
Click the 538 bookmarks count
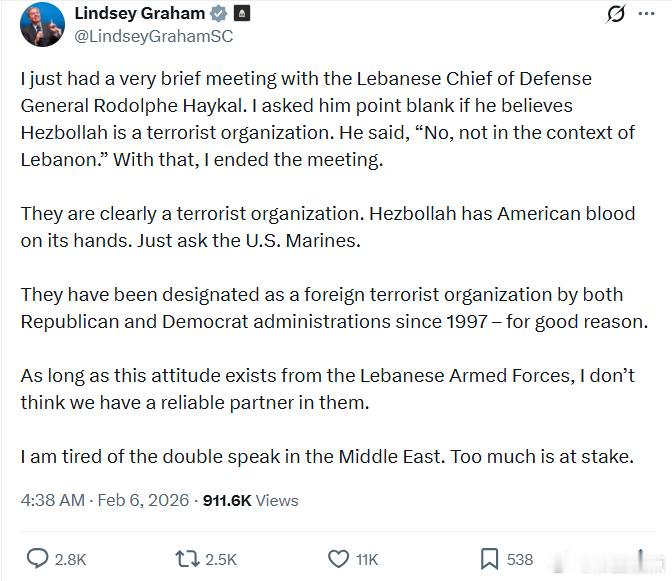point(520,560)
